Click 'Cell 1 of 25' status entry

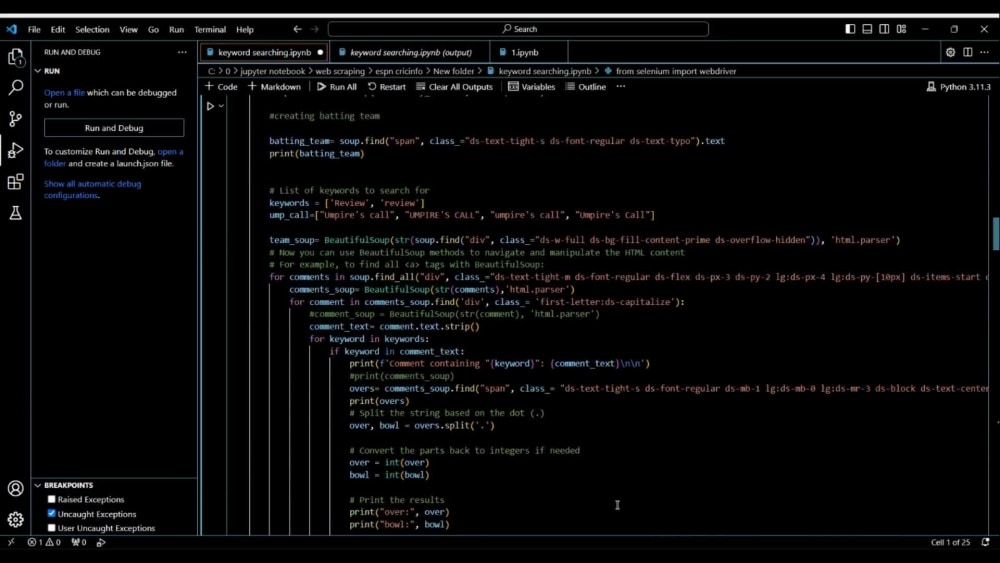tap(950, 543)
